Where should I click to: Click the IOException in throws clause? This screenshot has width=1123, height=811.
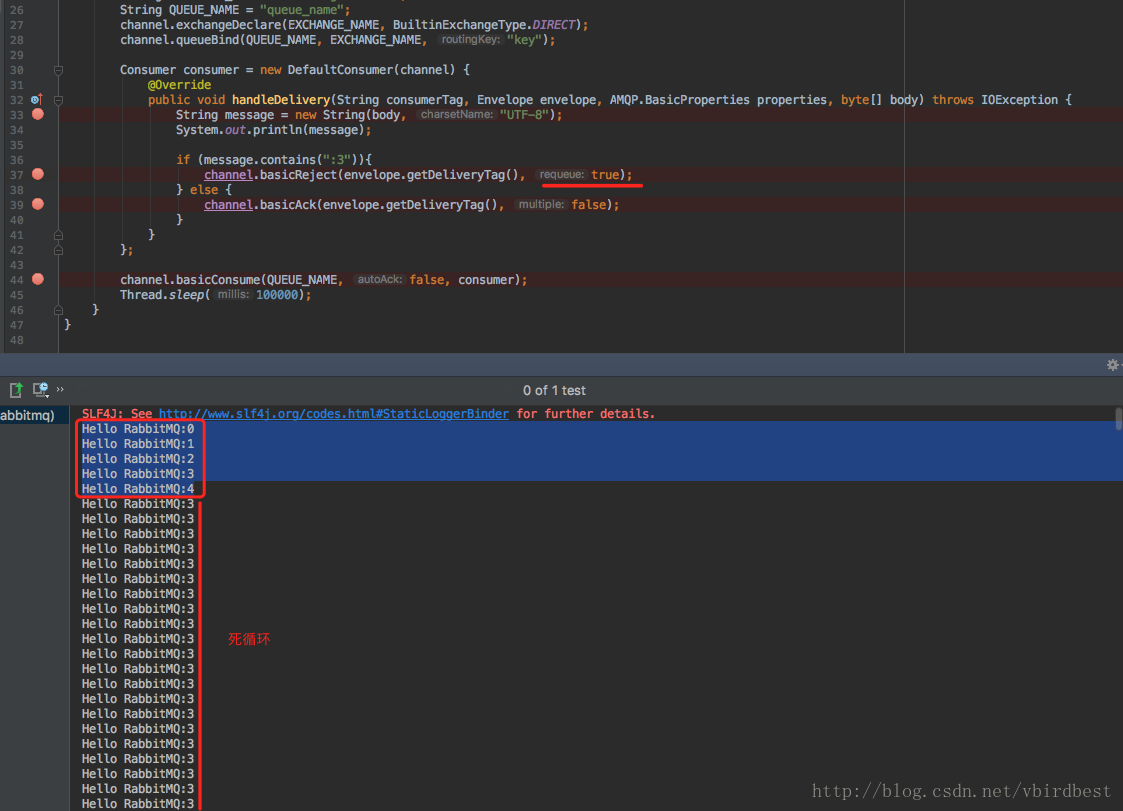coord(1019,100)
